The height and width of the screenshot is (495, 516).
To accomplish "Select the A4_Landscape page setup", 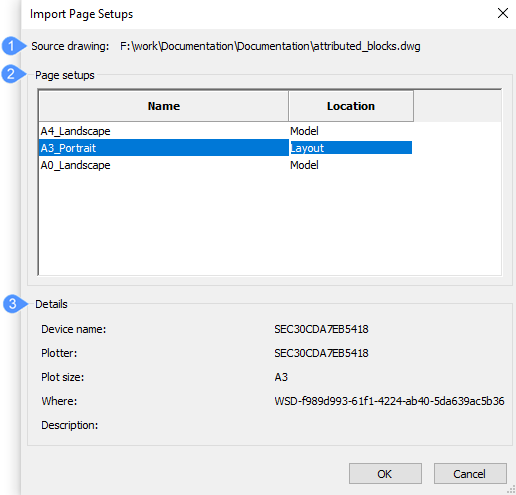I will coord(75,131).
